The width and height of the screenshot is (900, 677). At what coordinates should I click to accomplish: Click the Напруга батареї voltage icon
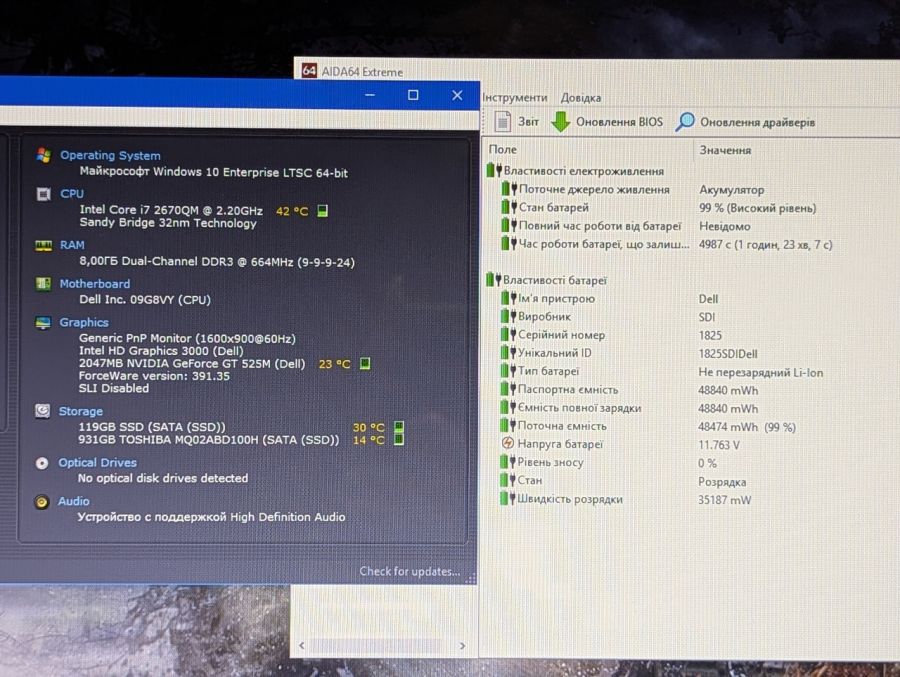tap(507, 443)
